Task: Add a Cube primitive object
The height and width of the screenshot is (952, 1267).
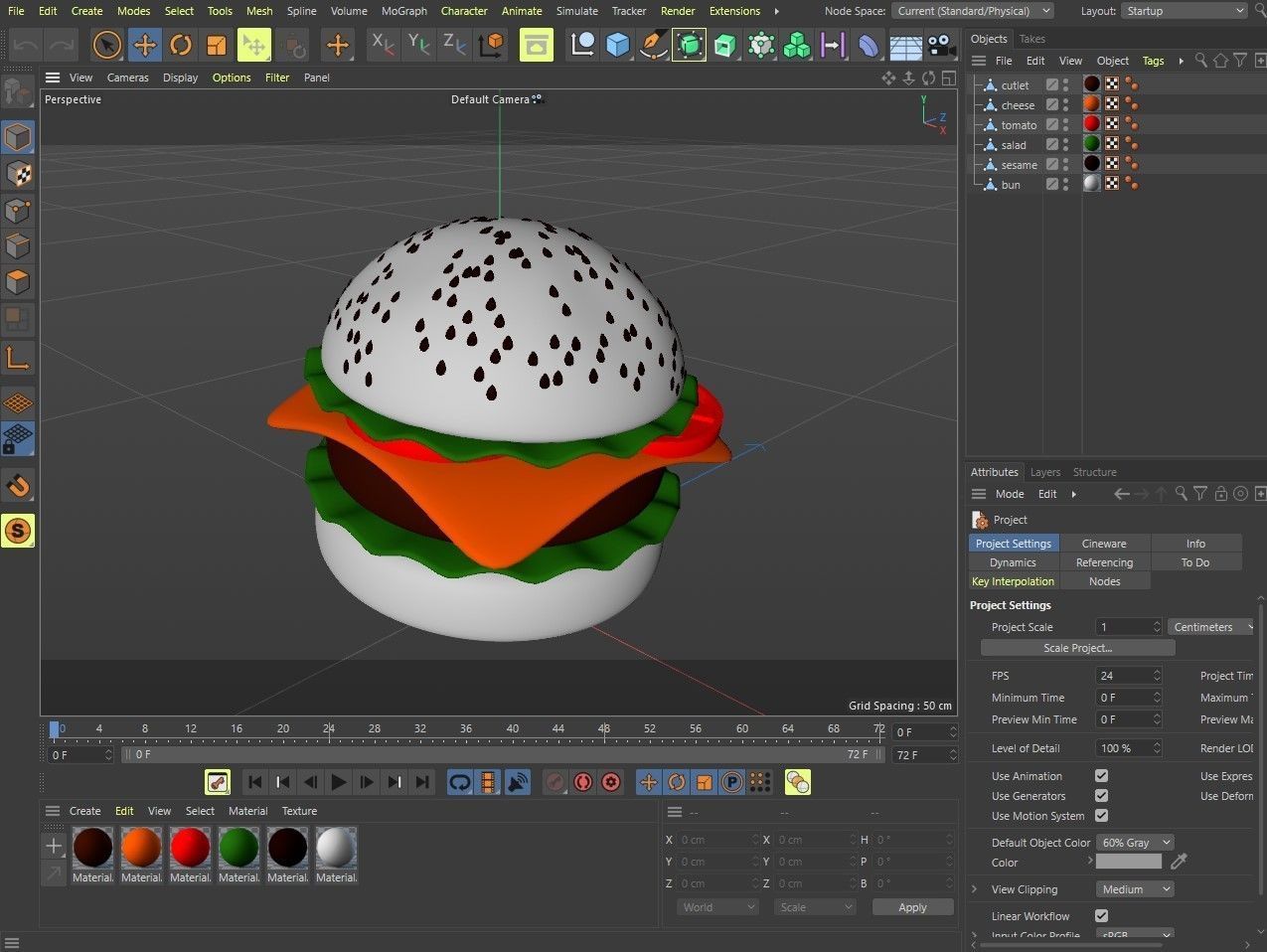Action: click(618, 45)
